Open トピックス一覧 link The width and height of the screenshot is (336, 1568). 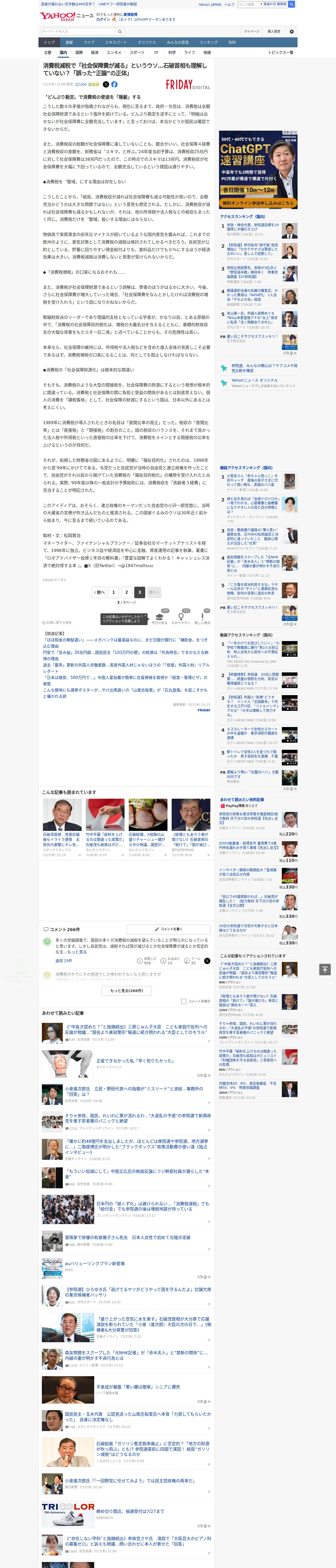(x=281, y=52)
